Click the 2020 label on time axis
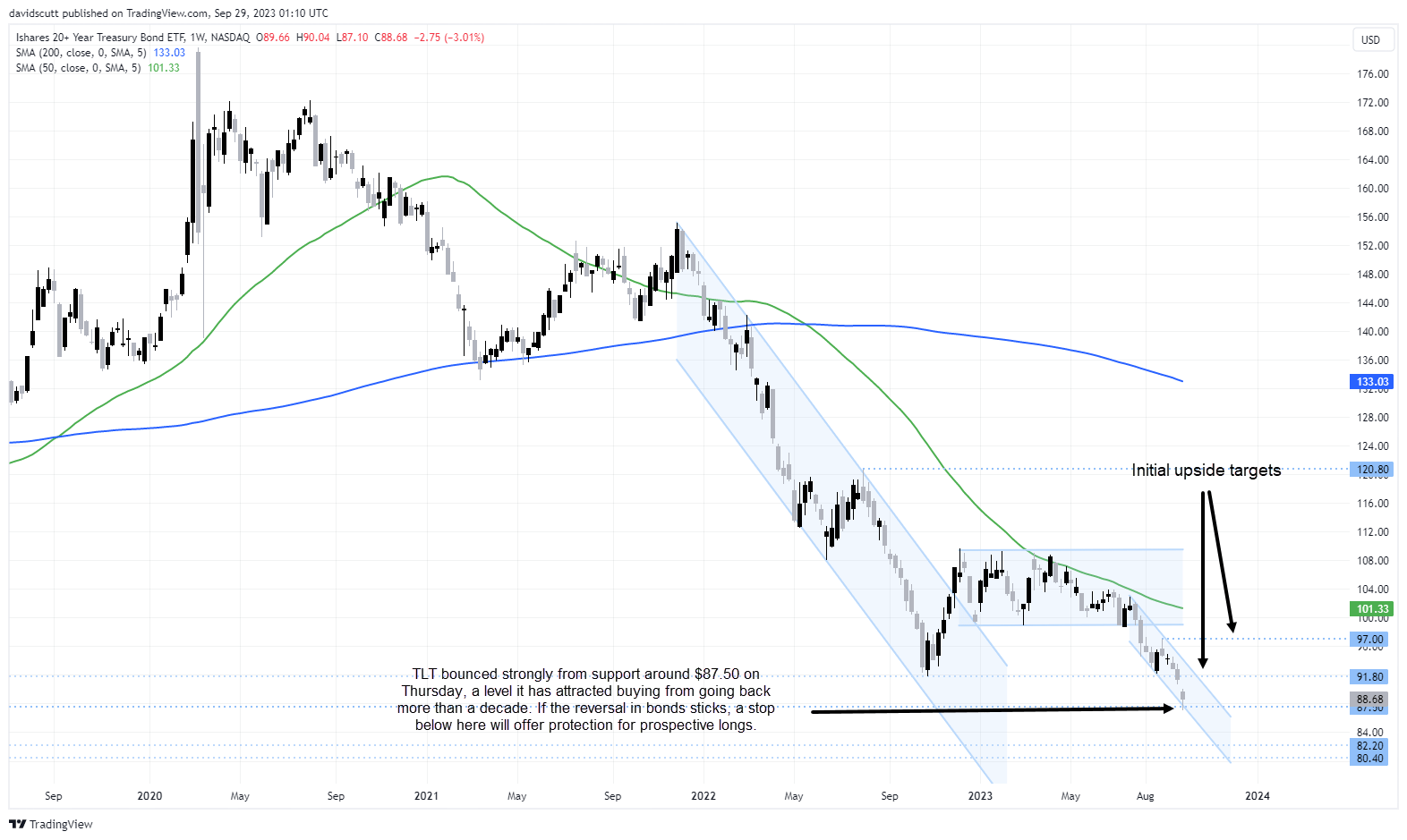This screenshot has height=840, width=1407. [149, 796]
